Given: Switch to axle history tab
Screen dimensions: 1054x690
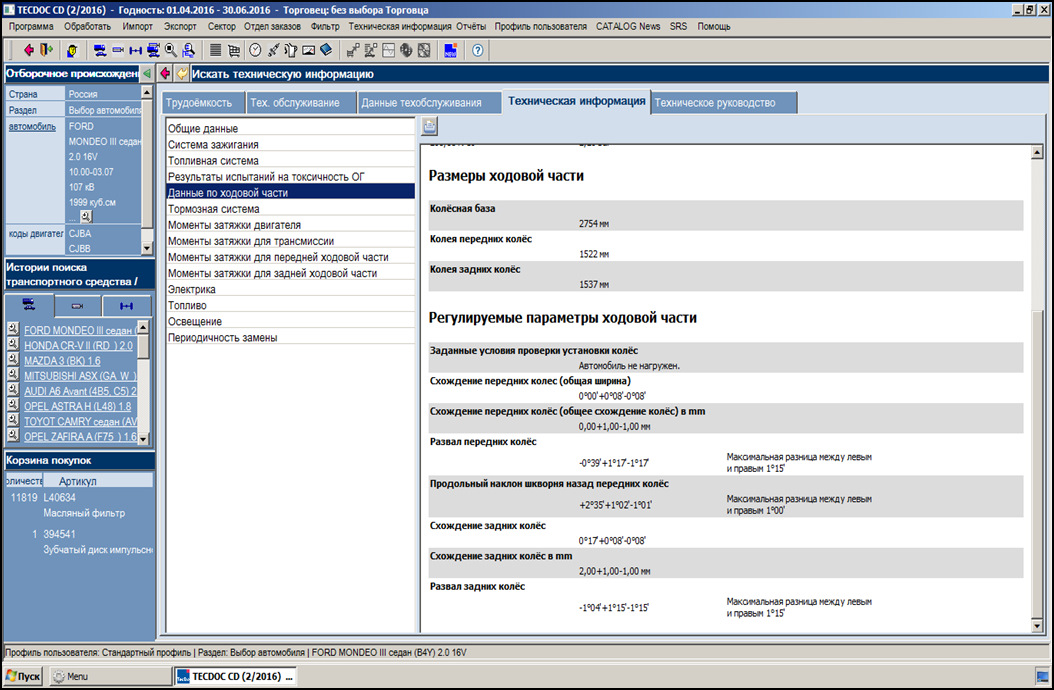Looking at the screenshot, I should click(x=126, y=306).
